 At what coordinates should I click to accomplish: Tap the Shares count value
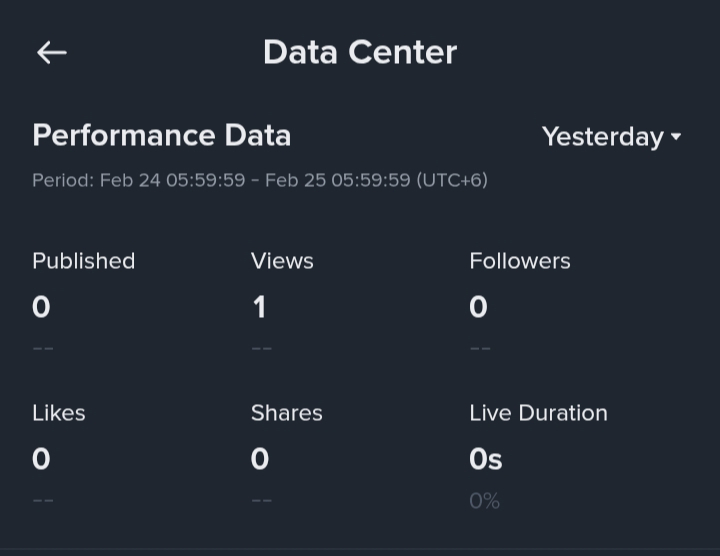[x=260, y=459]
